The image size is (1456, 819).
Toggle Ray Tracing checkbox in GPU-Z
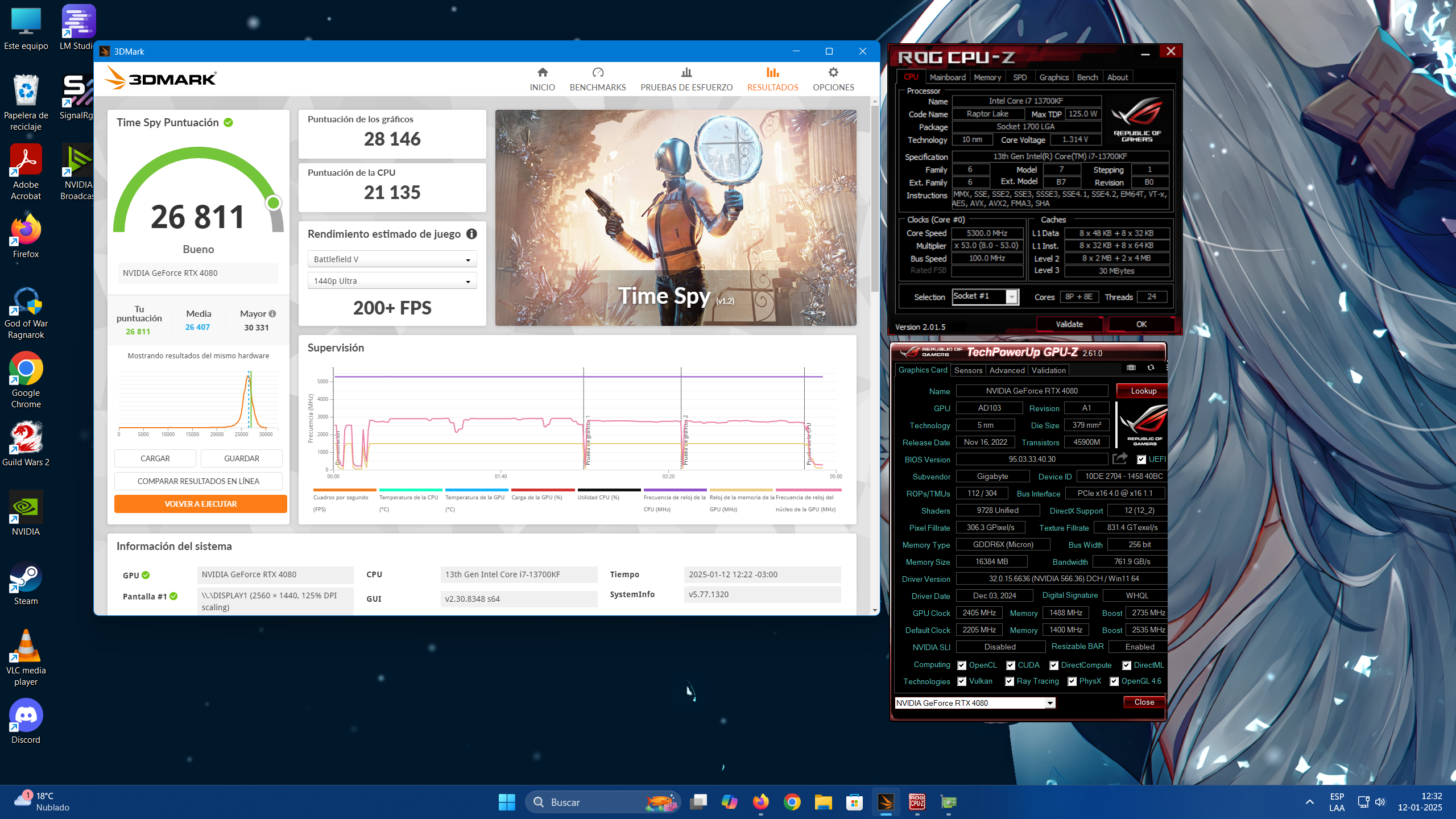pos(1009,681)
